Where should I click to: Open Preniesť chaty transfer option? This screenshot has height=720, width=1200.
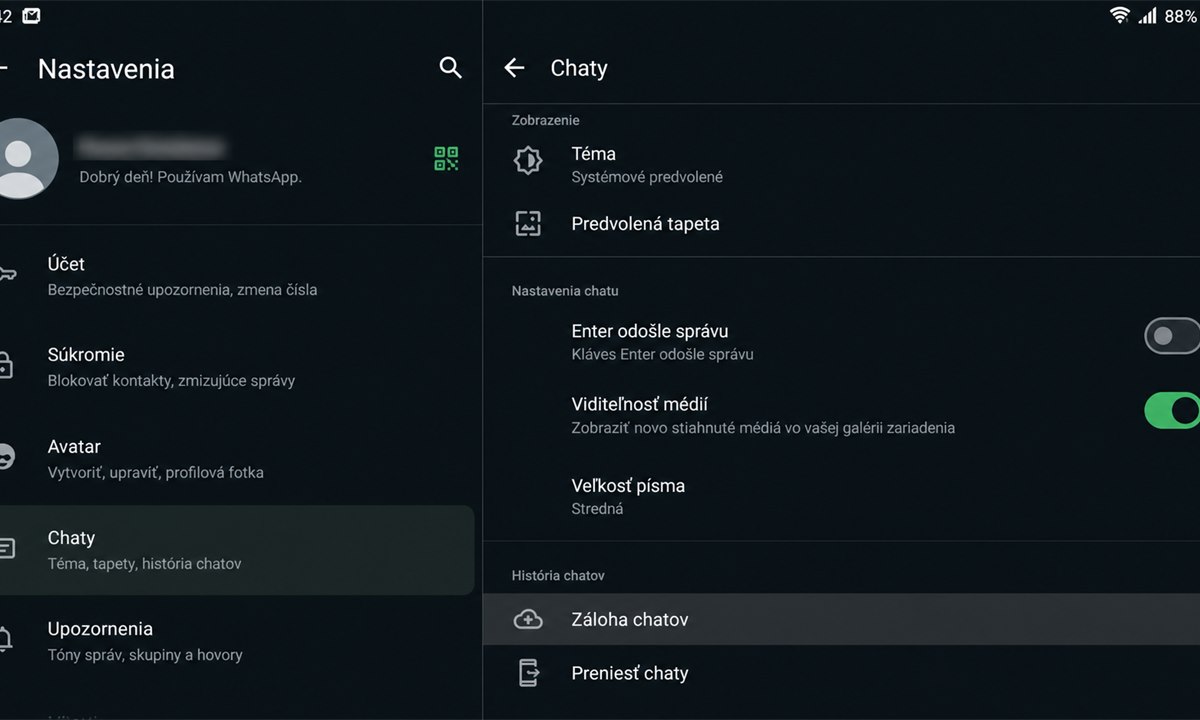tap(841, 673)
